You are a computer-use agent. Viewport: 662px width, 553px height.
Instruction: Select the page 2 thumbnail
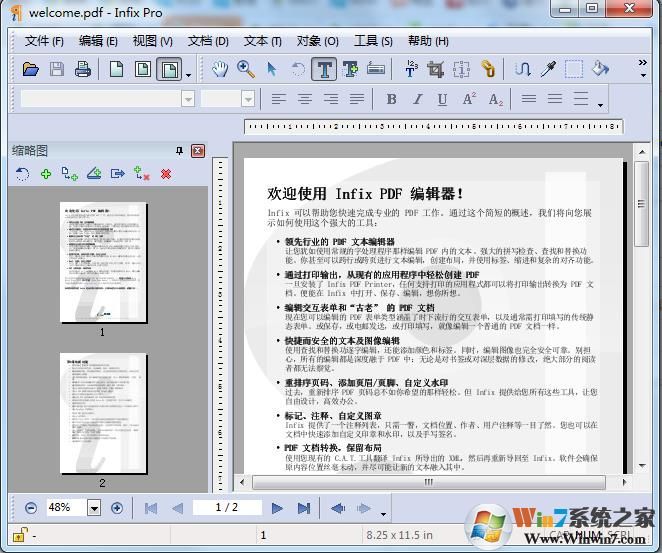click(x=101, y=413)
